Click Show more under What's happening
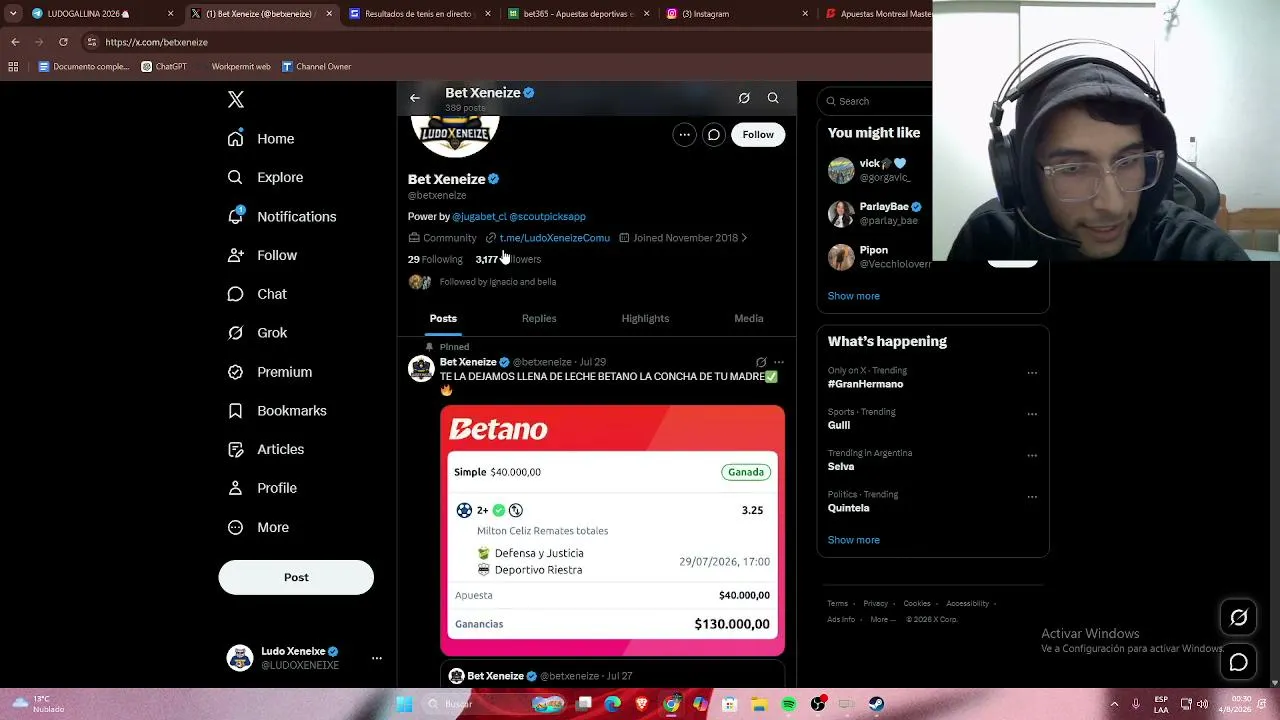Image resolution: width=1280 pixels, height=720 pixels. pyautogui.click(x=853, y=540)
